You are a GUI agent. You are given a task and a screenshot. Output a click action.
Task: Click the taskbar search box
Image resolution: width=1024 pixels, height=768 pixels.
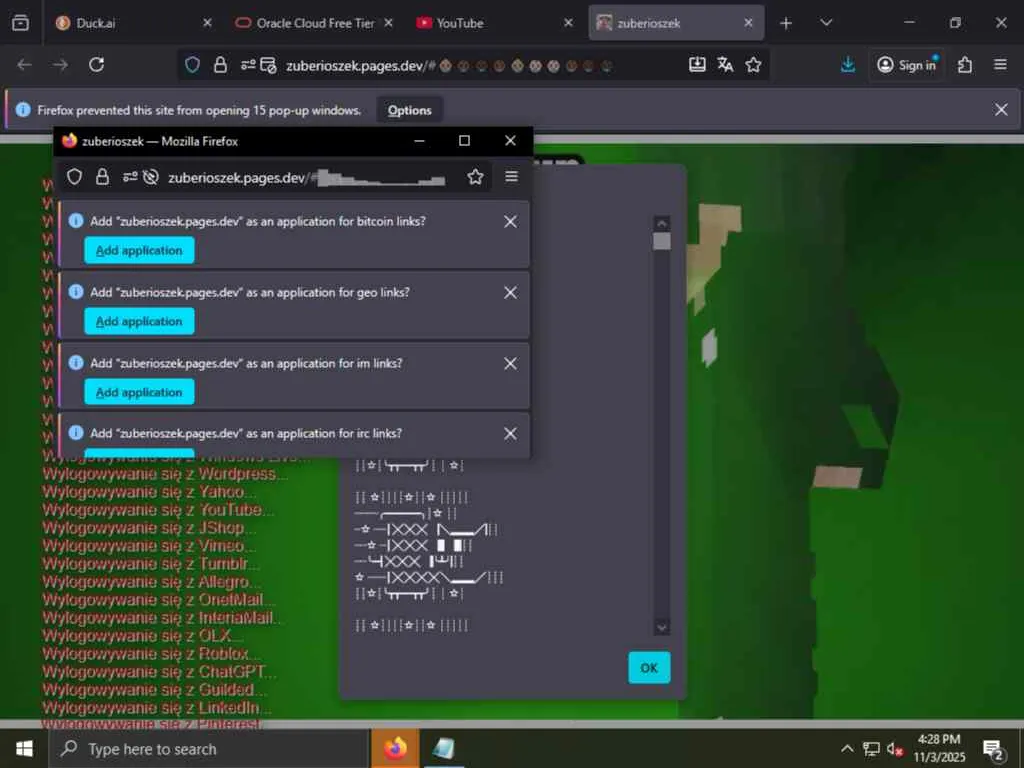209,749
